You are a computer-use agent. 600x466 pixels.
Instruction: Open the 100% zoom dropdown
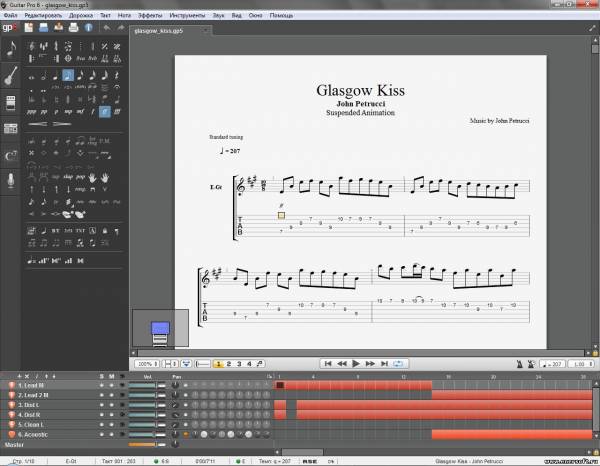147,364
